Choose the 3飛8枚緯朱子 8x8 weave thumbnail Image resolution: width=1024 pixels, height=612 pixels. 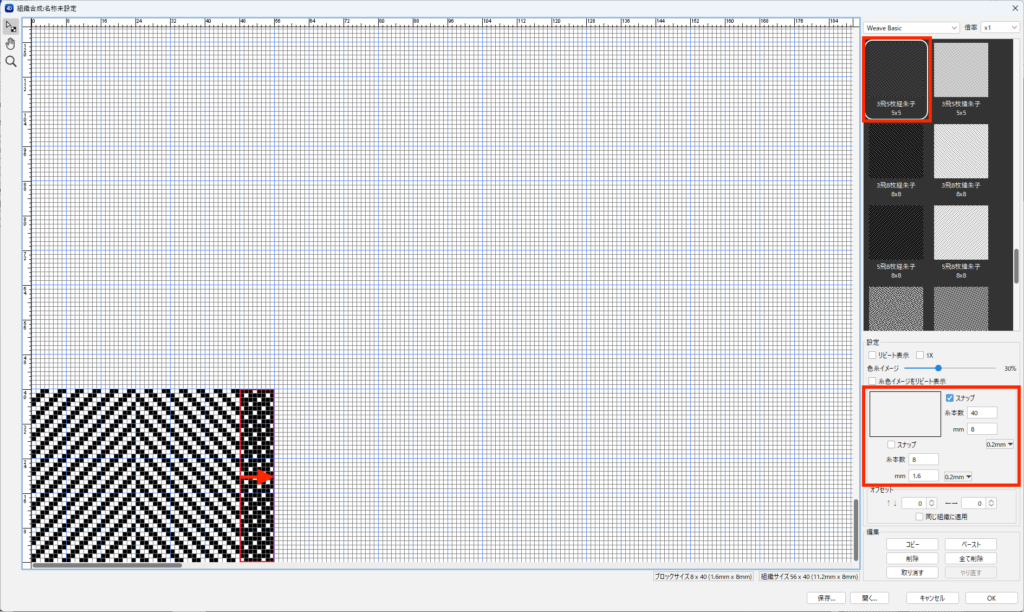click(961, 161)
